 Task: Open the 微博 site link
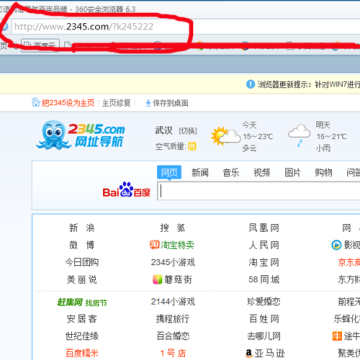[x=82, y=245]
